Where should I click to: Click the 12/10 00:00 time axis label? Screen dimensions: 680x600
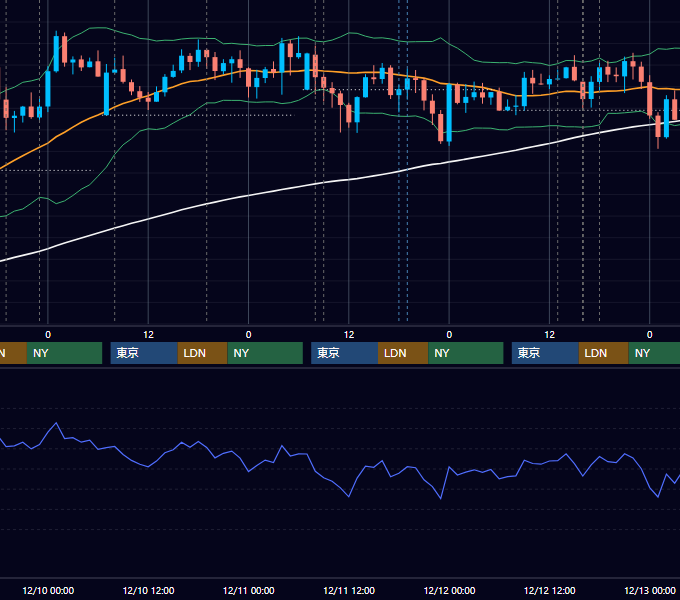click(x=48, y=590)
